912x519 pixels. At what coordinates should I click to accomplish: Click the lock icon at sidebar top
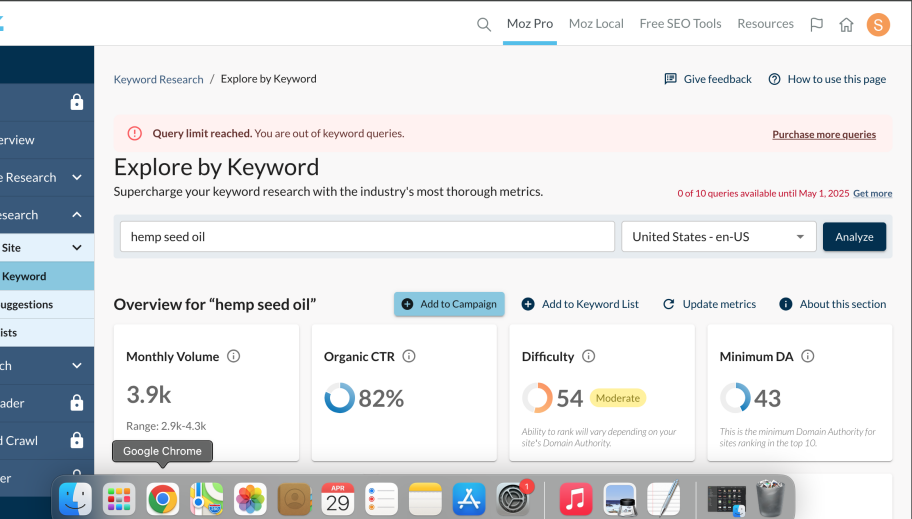point(77,102)
